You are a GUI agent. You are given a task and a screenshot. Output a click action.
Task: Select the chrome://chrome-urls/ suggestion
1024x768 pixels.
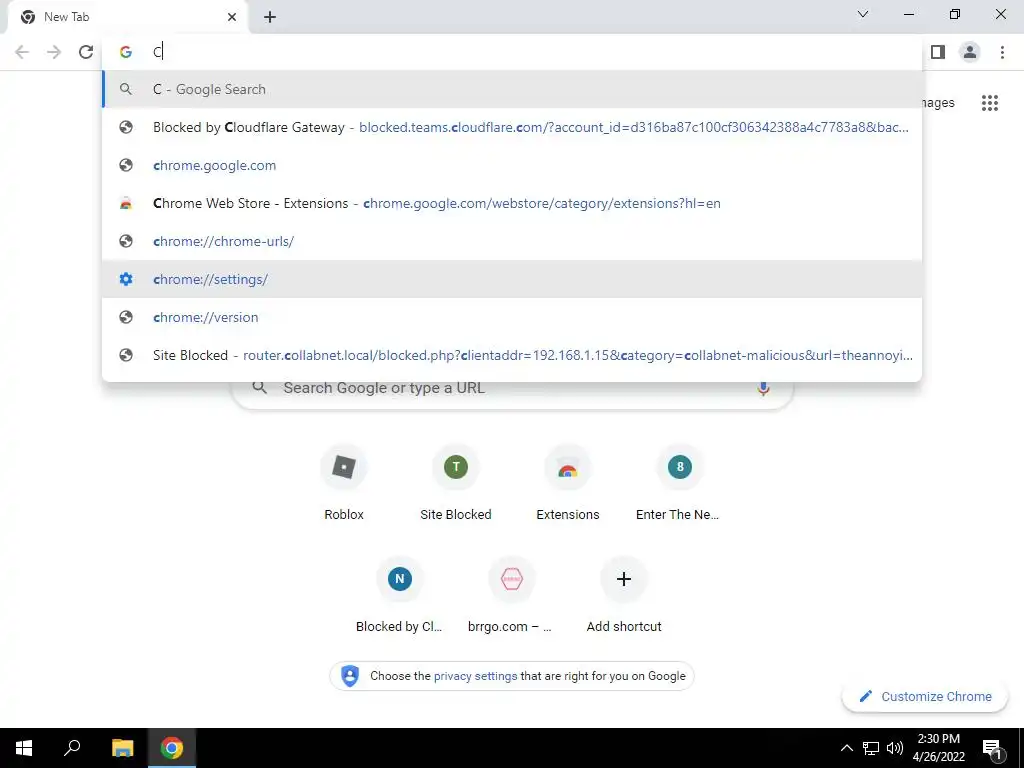(x=512, y=241)
